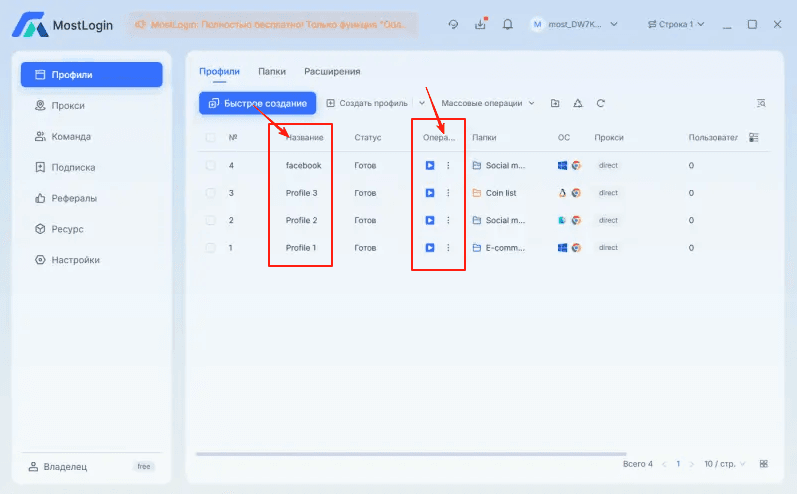Start Profile 2 using the play icon
797x494 pixels.
point(430,220)
